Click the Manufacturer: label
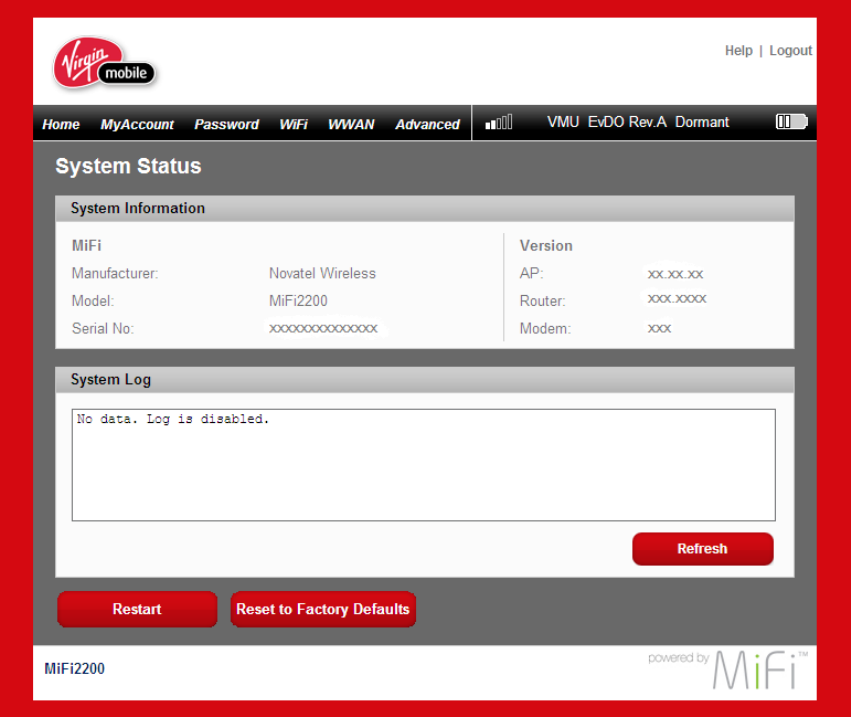This screenshot has height=717, width=851. [x=115, y=273]
